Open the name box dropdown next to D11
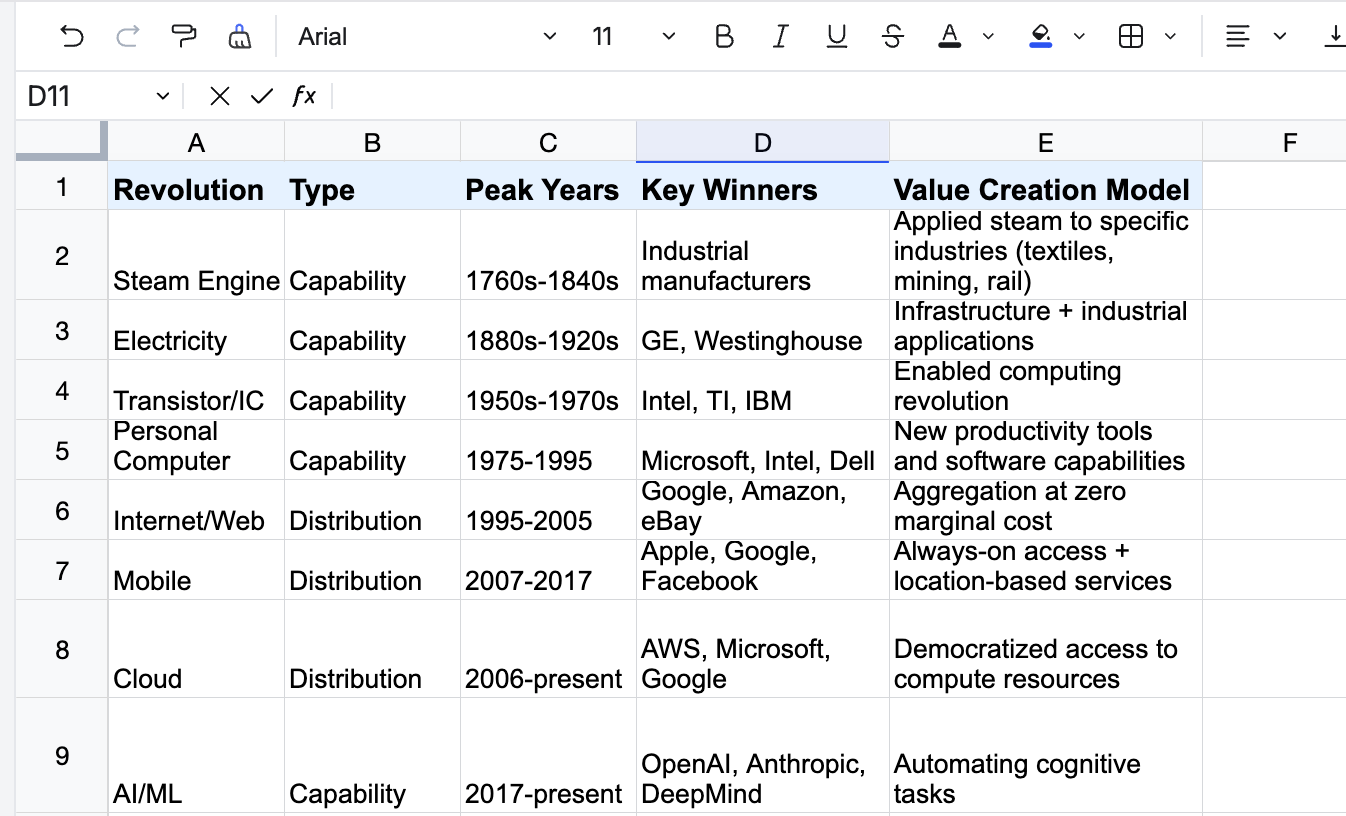The width and height of the screenshot is (1346, 816). click(x=163, y=96)
